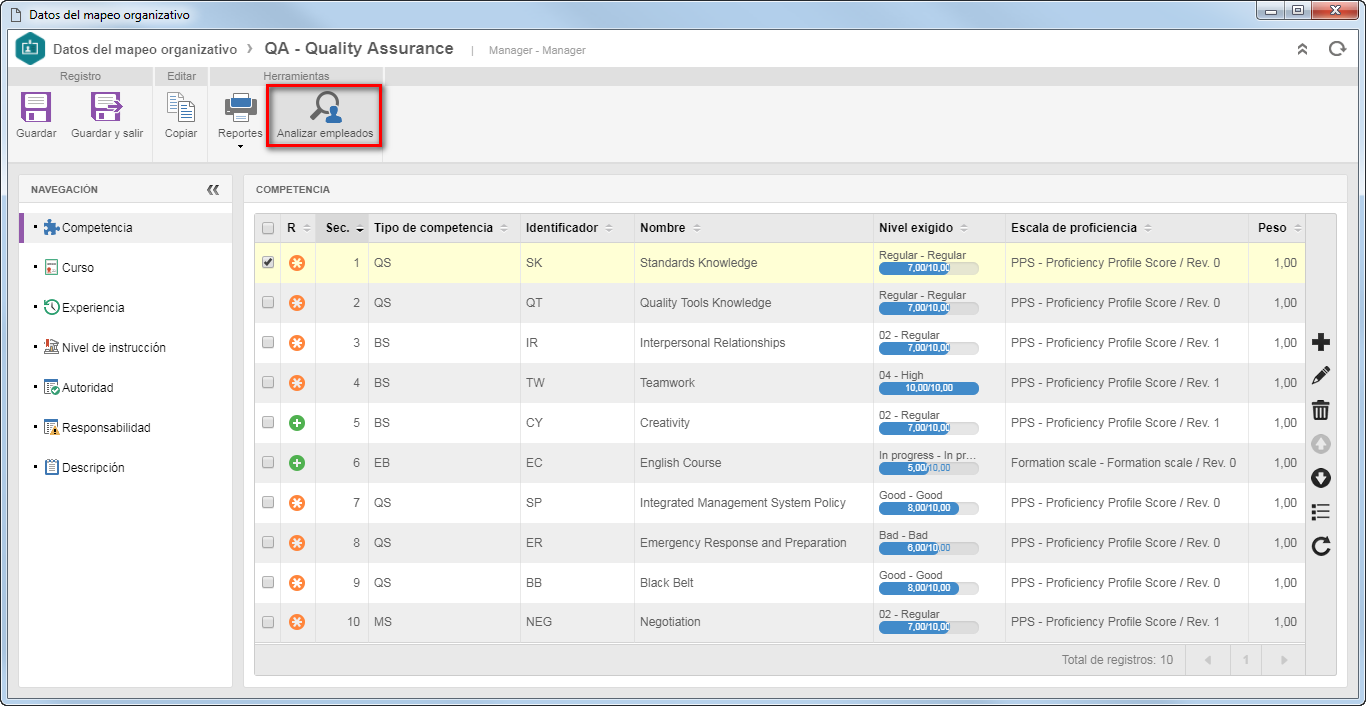Click green plus icon in English Course row
Screen dimensions: 1366x706
pos(297,463)
